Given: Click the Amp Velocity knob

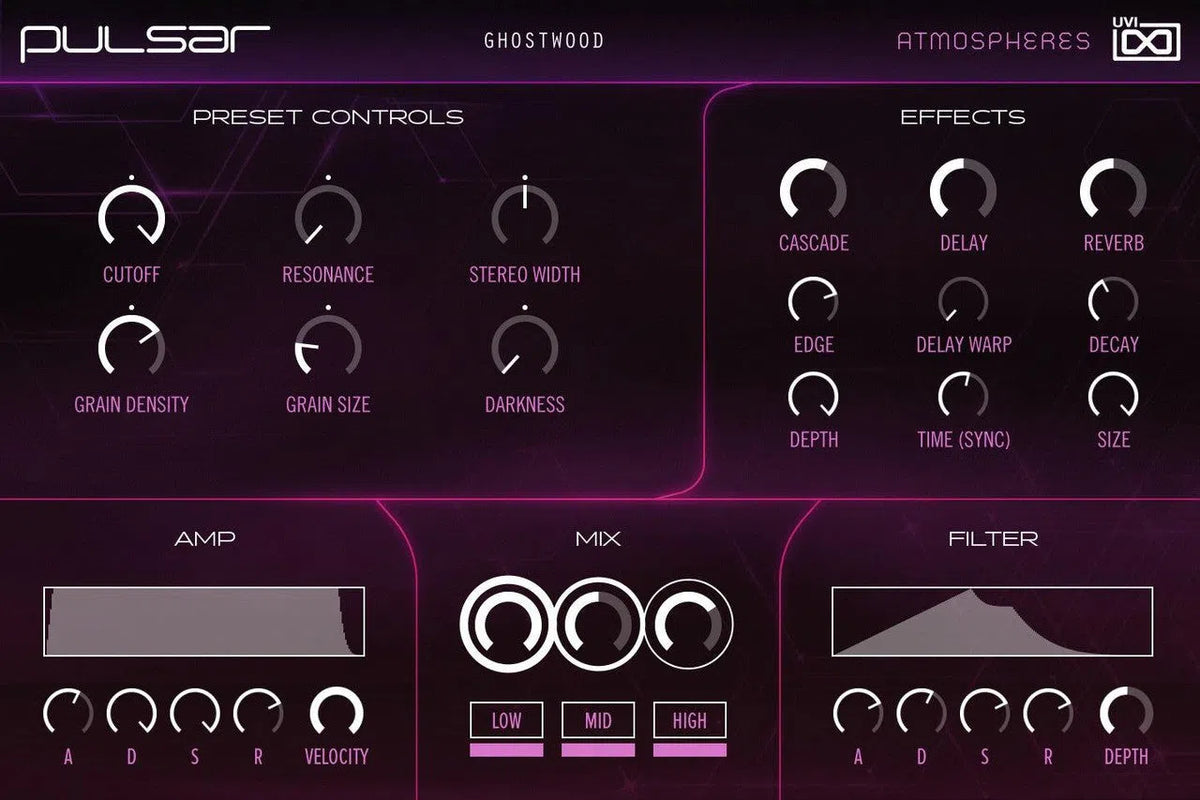Looking at the screenshot, I should 336,714.
